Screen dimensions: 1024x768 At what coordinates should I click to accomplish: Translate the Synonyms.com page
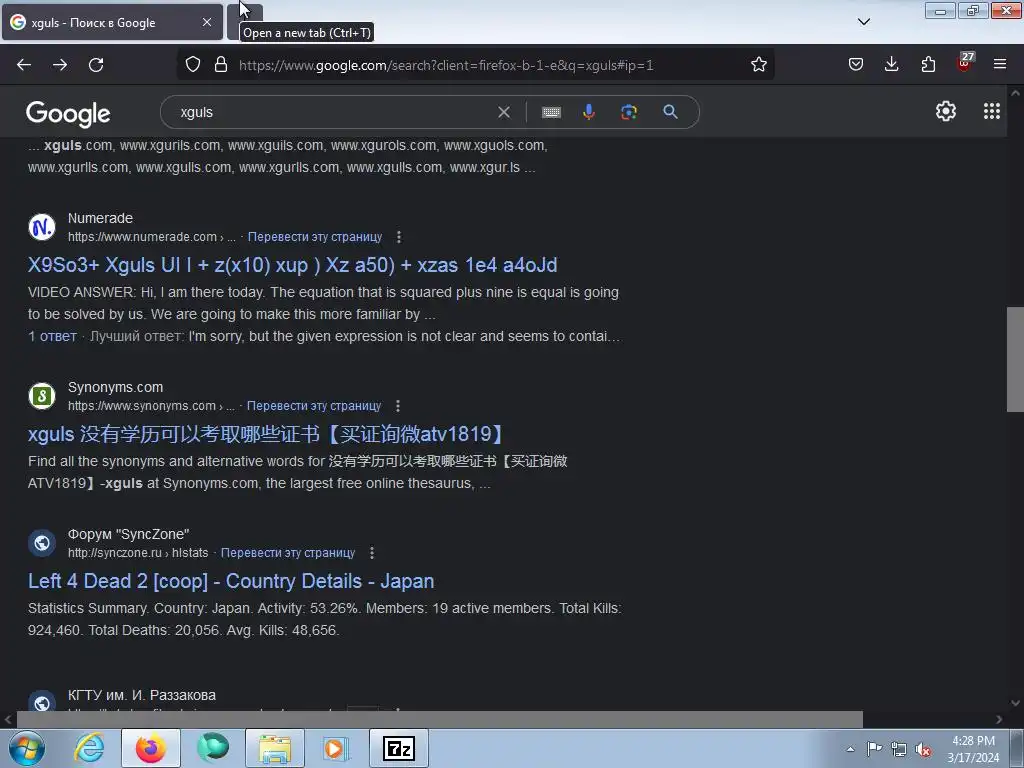[313, 406]
